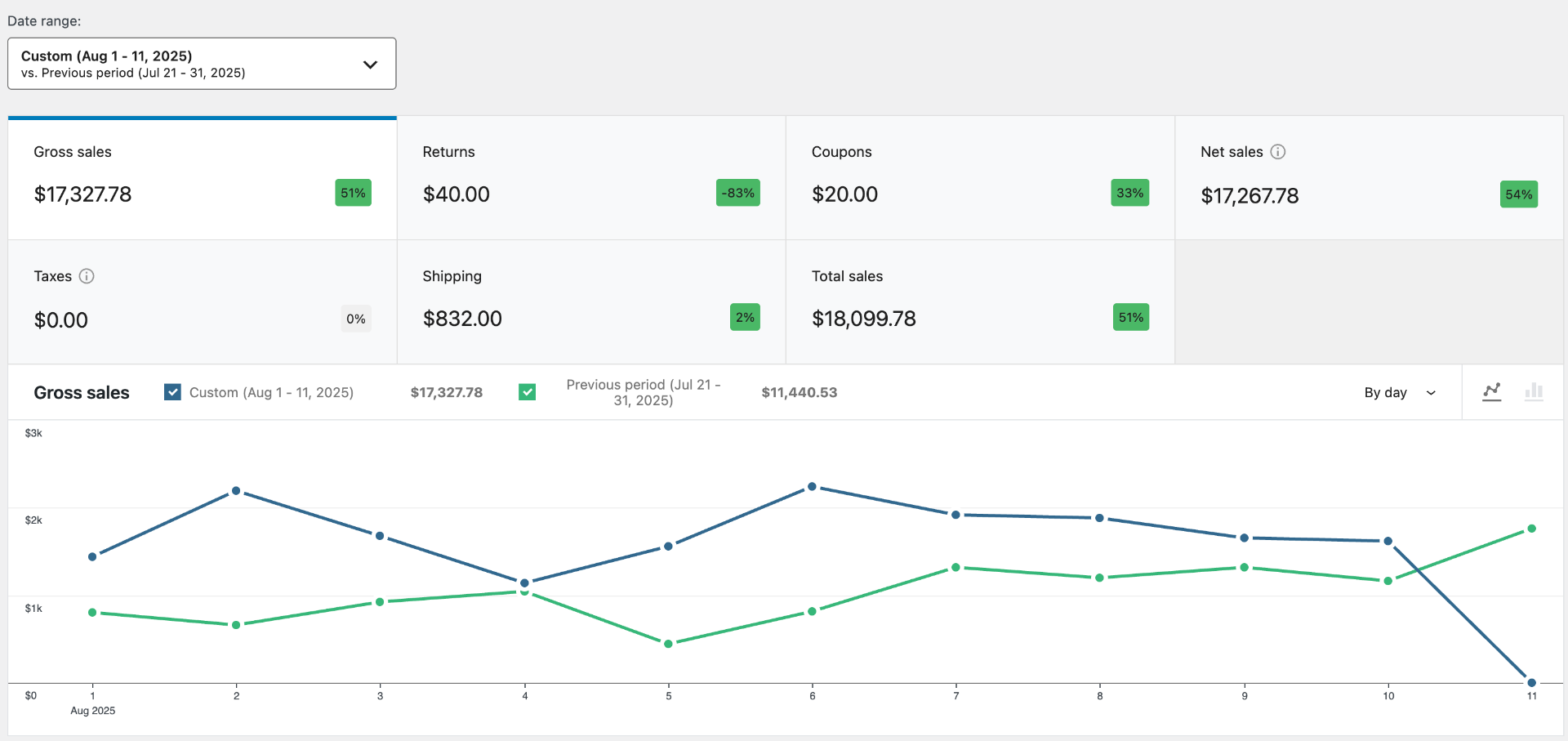Select the Total sales summary card

click(980, 302)
